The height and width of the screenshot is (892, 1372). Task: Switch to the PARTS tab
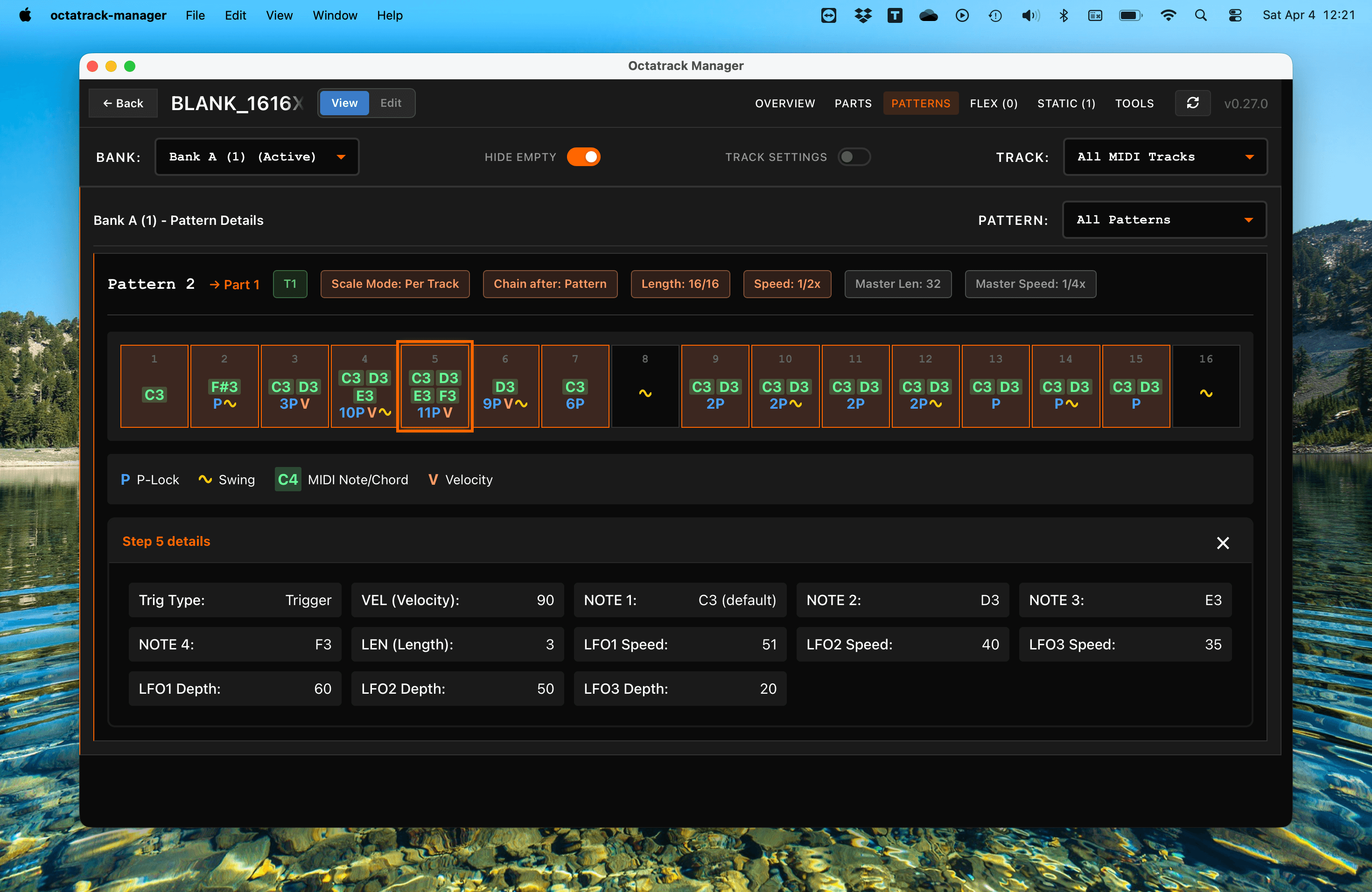[x=853, y=103]
